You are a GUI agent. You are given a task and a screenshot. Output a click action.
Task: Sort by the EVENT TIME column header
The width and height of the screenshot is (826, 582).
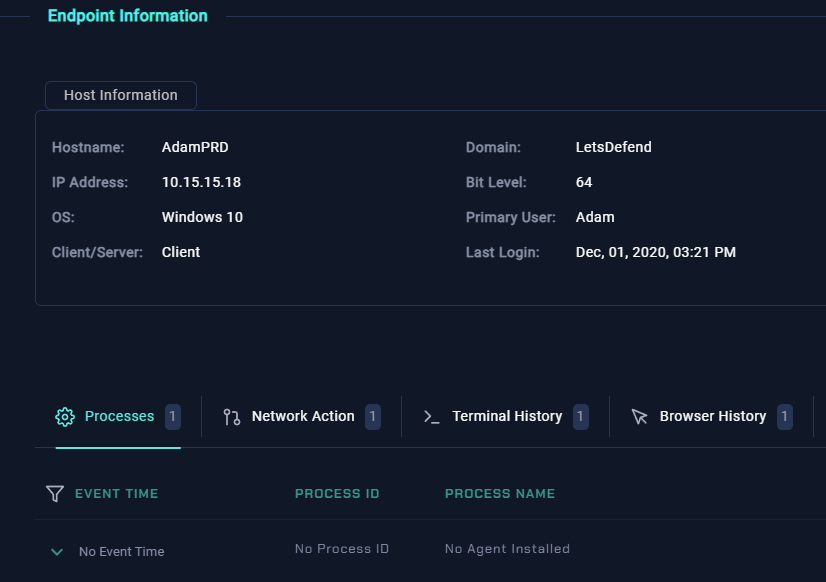117,493
